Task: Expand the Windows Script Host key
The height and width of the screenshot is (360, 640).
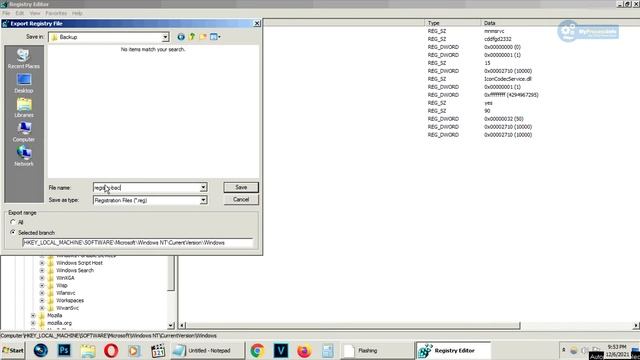Action: pyautogui.click(x=42, y=263)
